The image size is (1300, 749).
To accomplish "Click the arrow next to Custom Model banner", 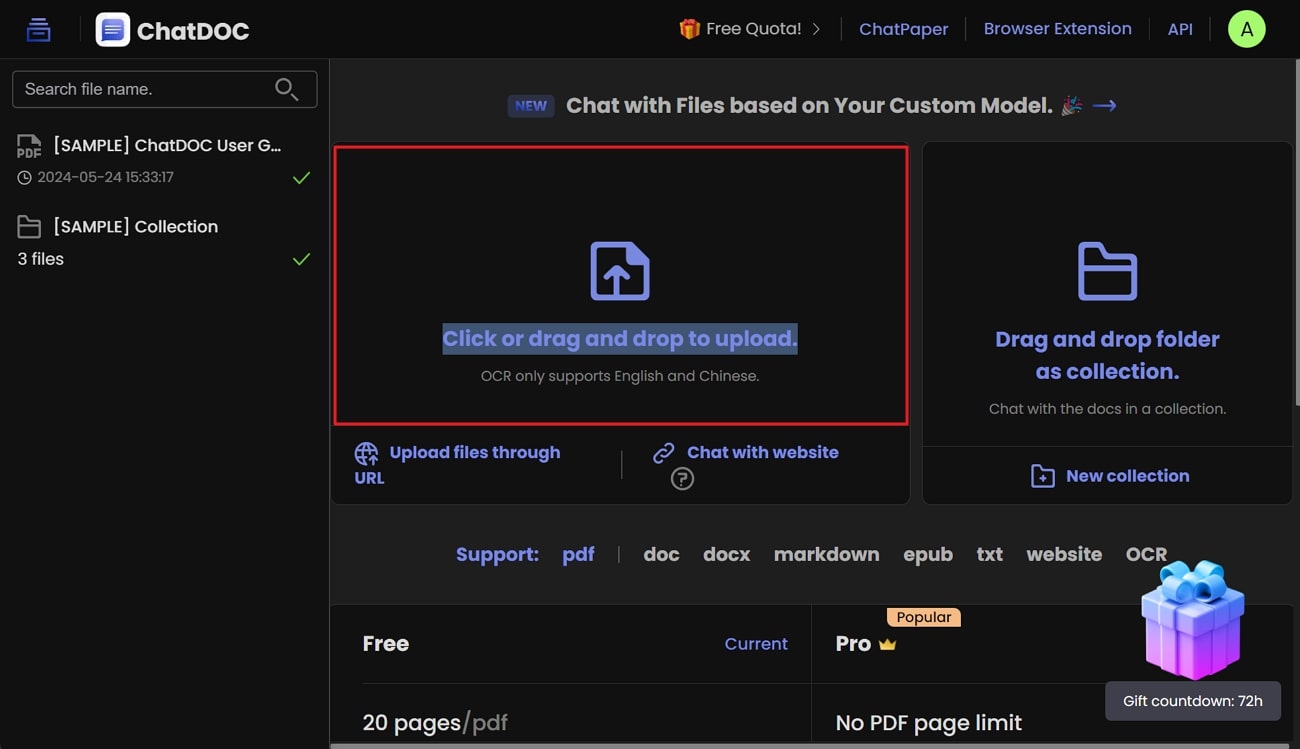I will 1104,105.
